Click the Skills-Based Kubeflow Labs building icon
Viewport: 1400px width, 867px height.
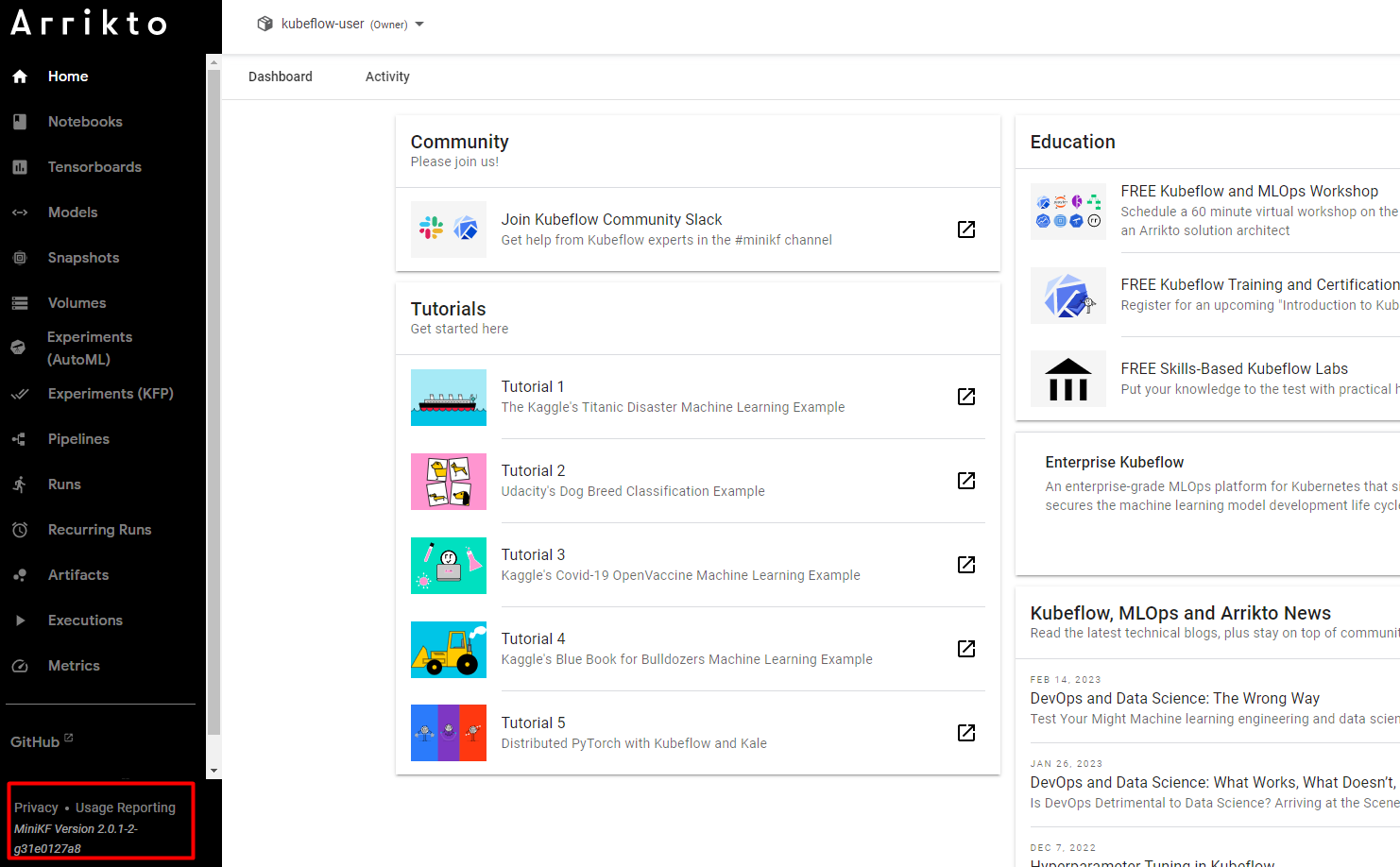click(1068, 379)
